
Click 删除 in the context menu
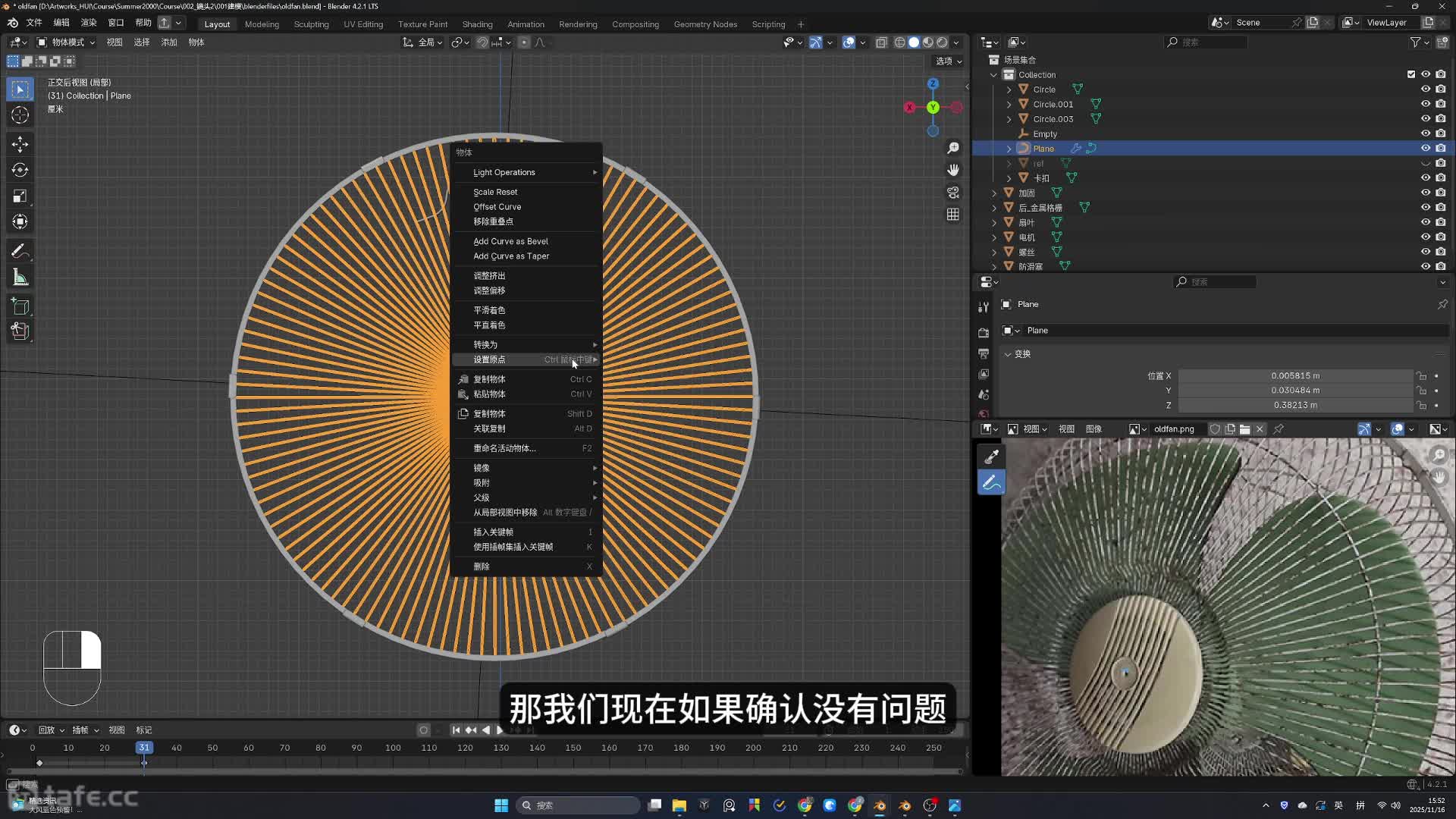pos(482,566)
